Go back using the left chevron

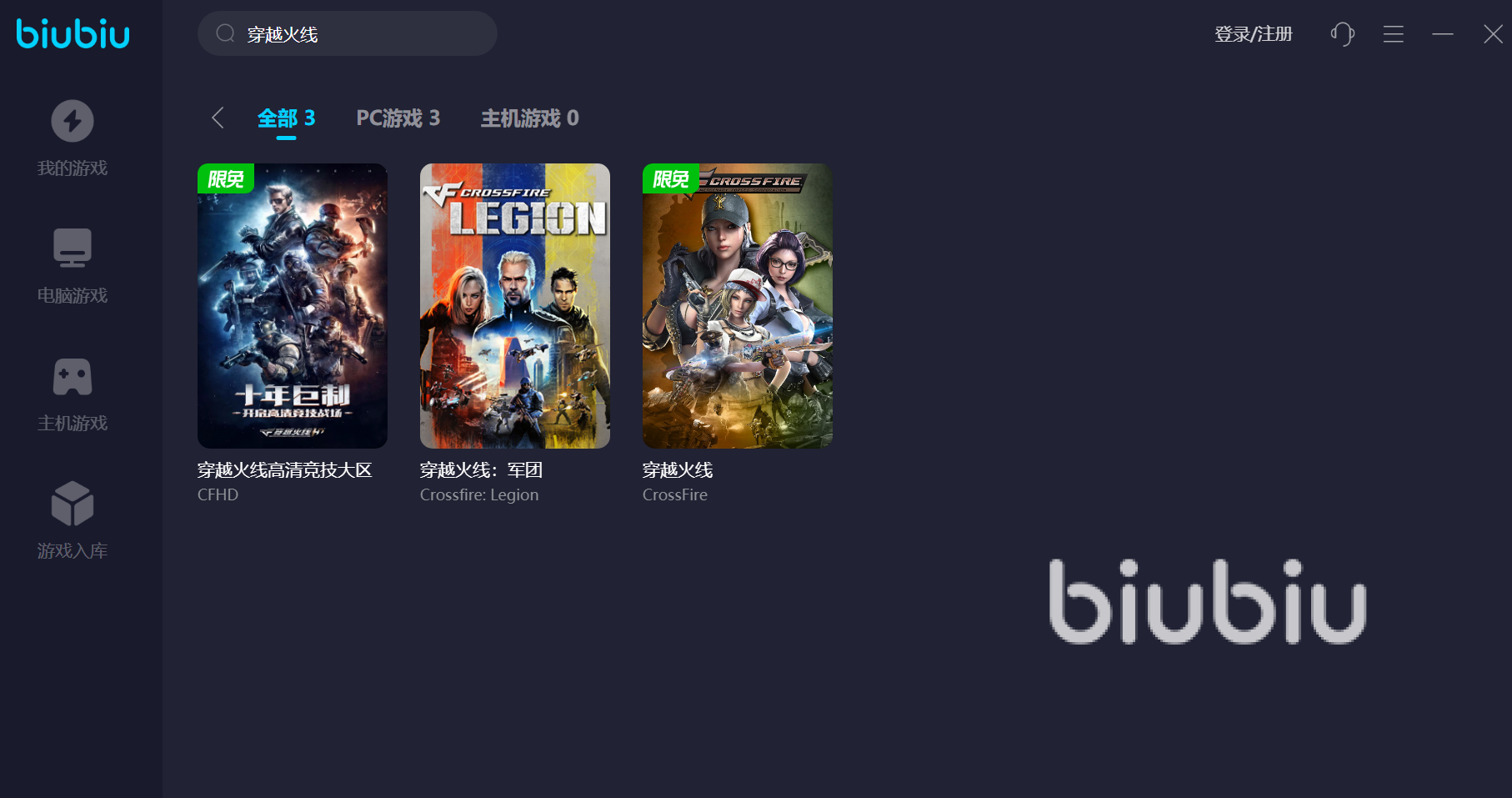(218, 118)
